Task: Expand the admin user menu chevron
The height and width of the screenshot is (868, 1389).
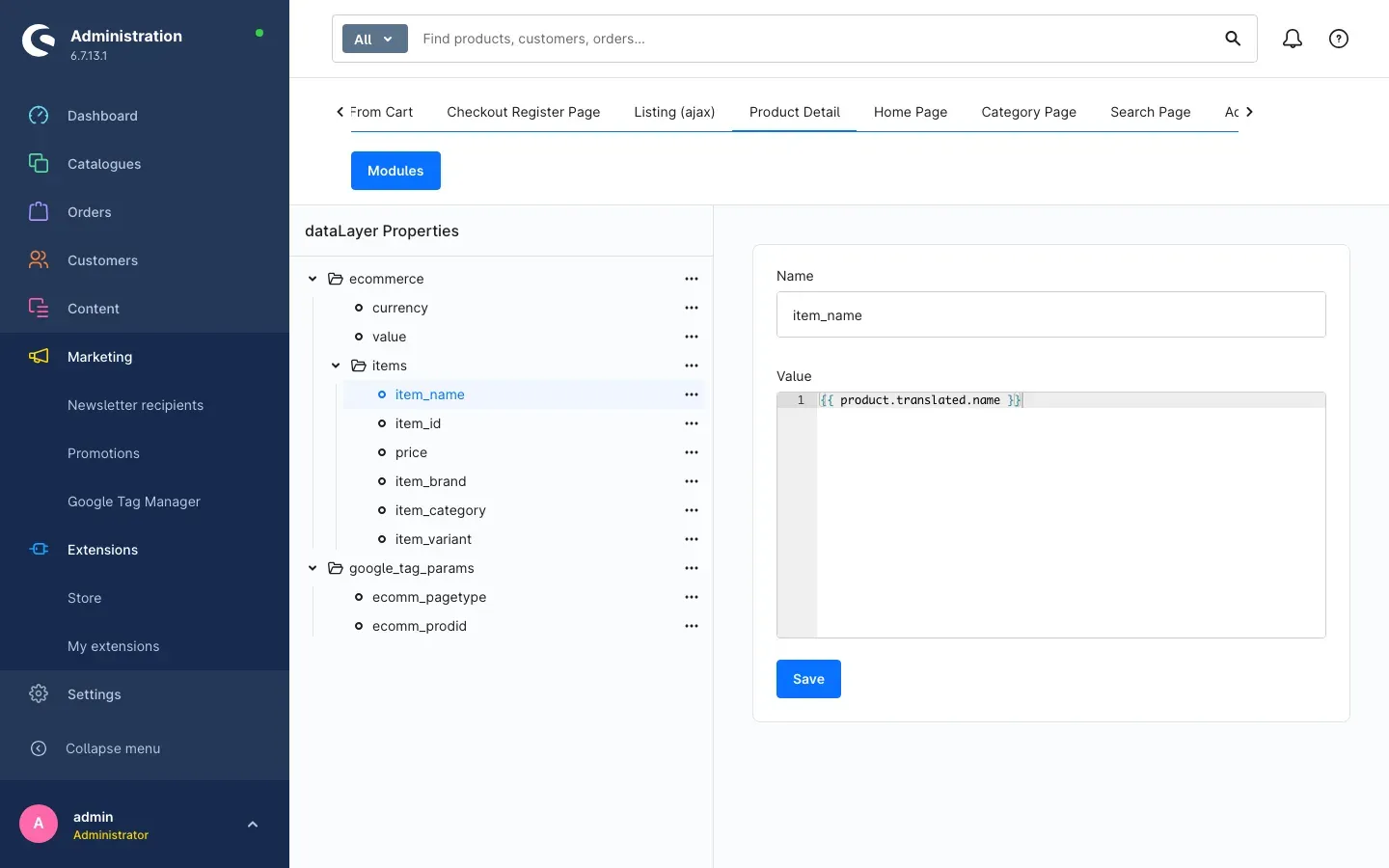Action: 253,824
